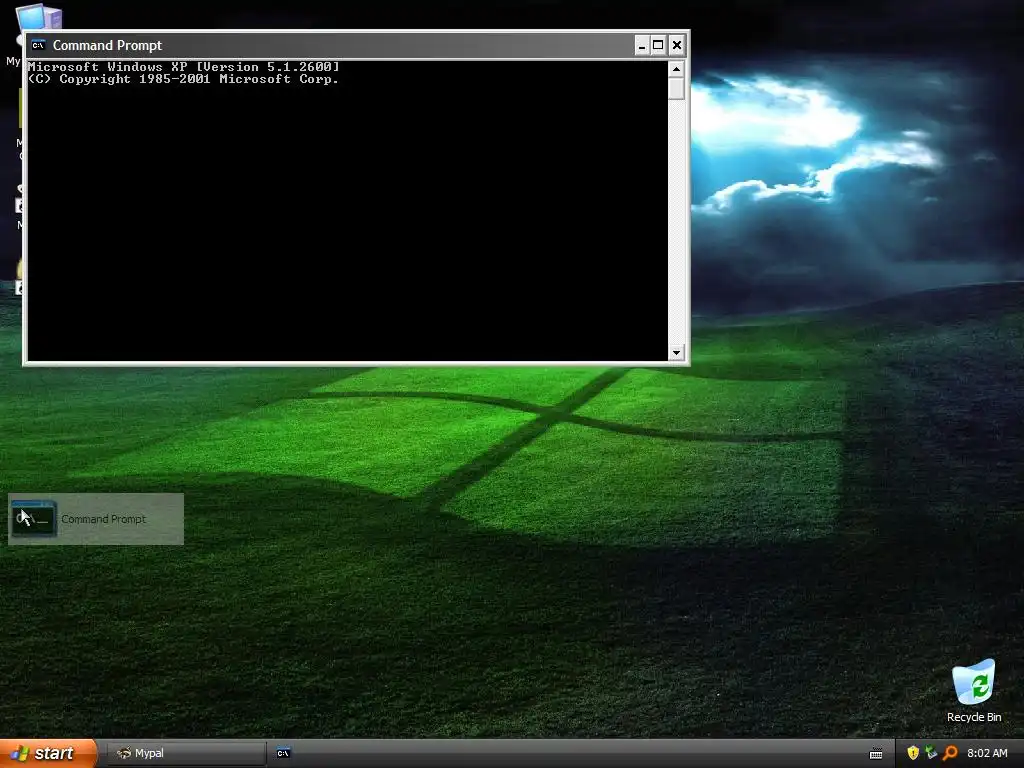
Task: Click the Command Prompt scrollbar thumb
Action: 676,88
